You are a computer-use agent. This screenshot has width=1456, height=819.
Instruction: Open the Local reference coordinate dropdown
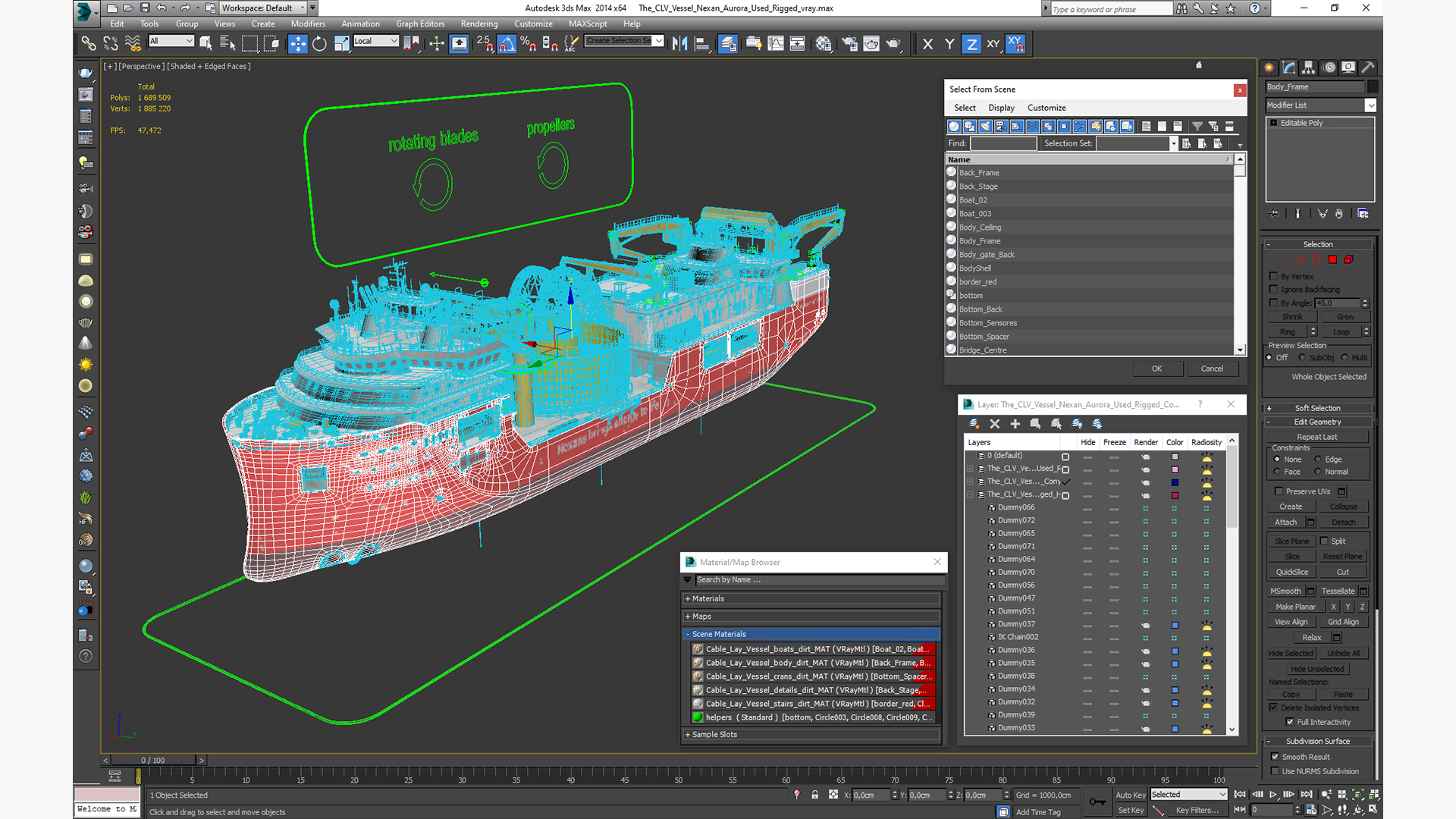pyautogui.click(x=376, y=41)
